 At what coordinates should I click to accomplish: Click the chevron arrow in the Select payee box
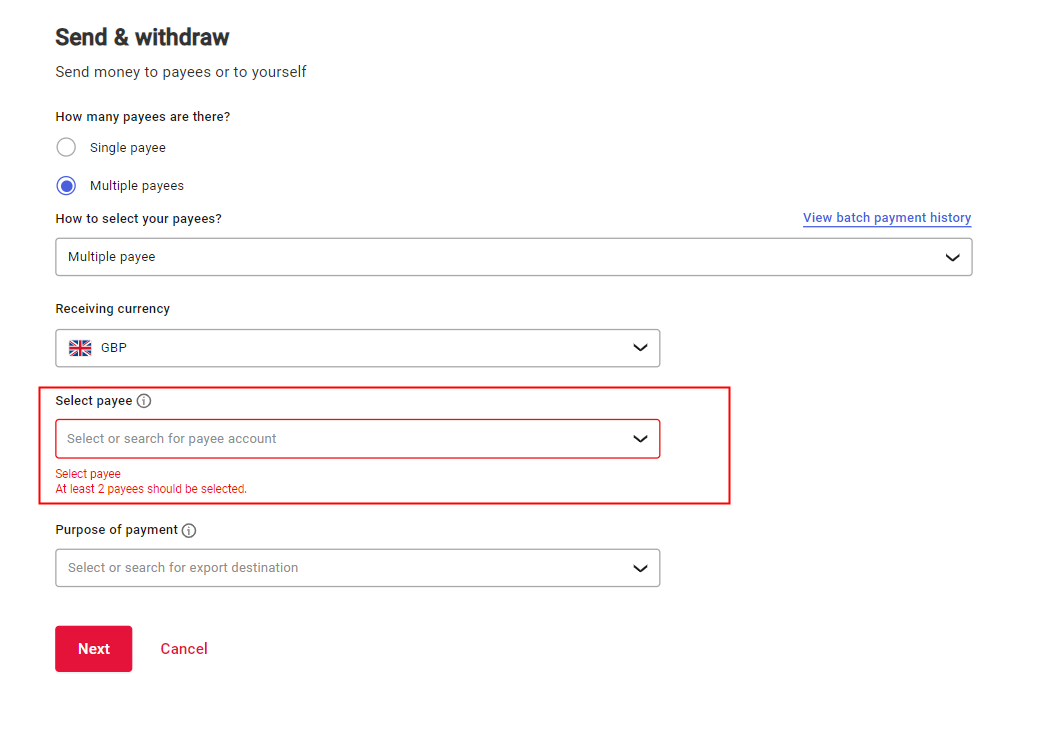641,439
